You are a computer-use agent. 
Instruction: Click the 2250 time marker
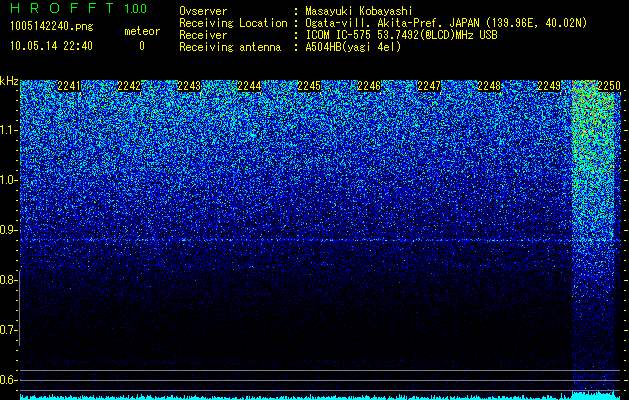pyautogui.click(x=609, y=86)
